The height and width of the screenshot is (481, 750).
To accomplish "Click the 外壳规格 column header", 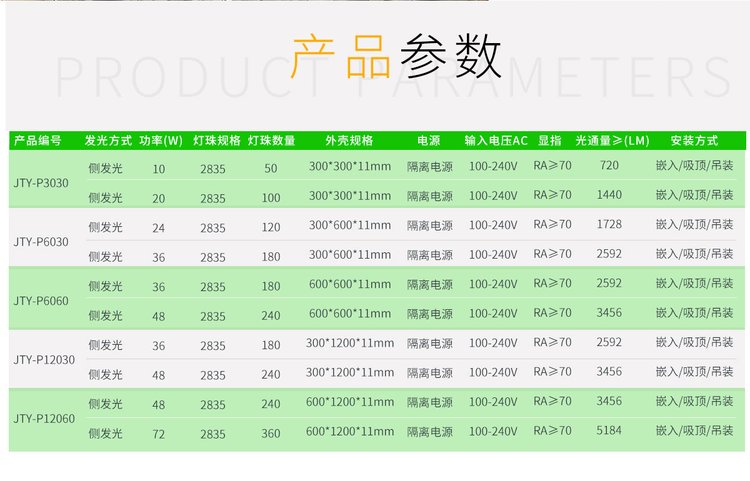I will click(x=350, y=141).
